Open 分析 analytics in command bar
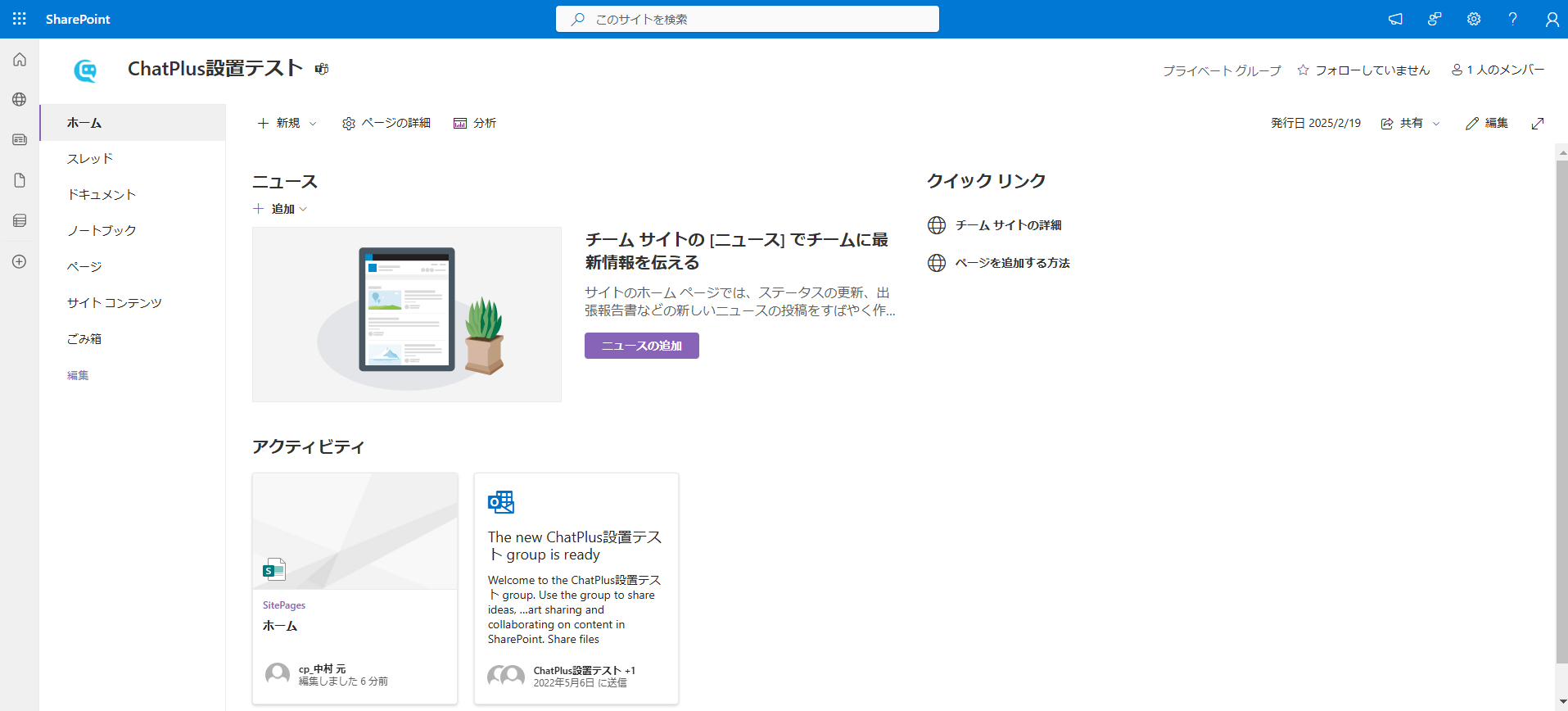The image size is (1568, 711). (475, 123)
